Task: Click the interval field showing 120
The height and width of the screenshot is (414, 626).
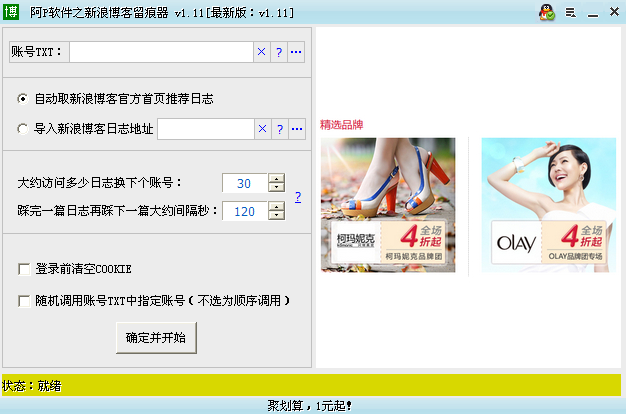Action: [x=245, y=211]
